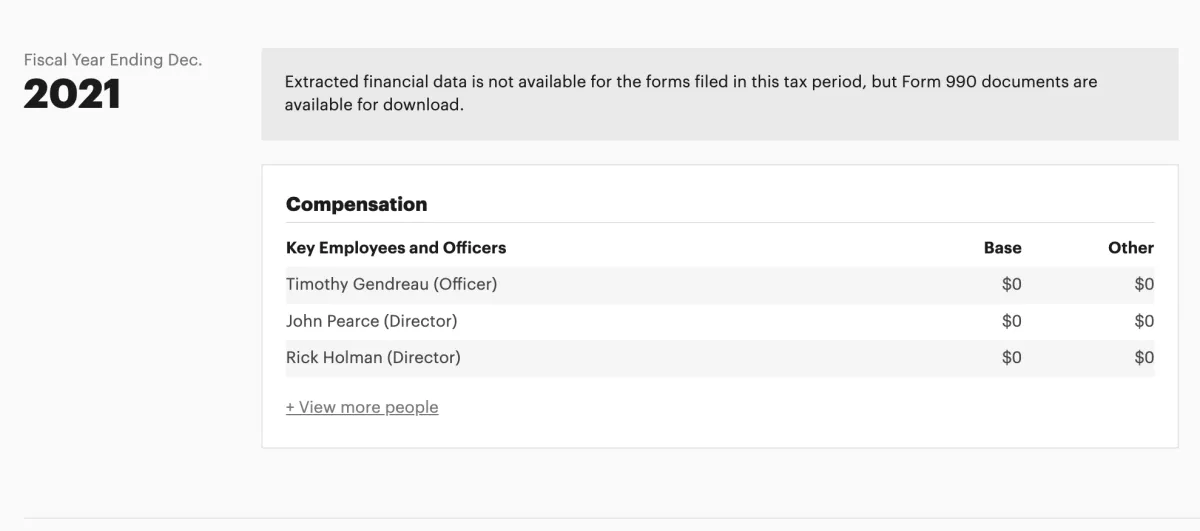Click the Base column header
The image size is (1200, 531).
pyautogui.click(x=1002, y=248)
